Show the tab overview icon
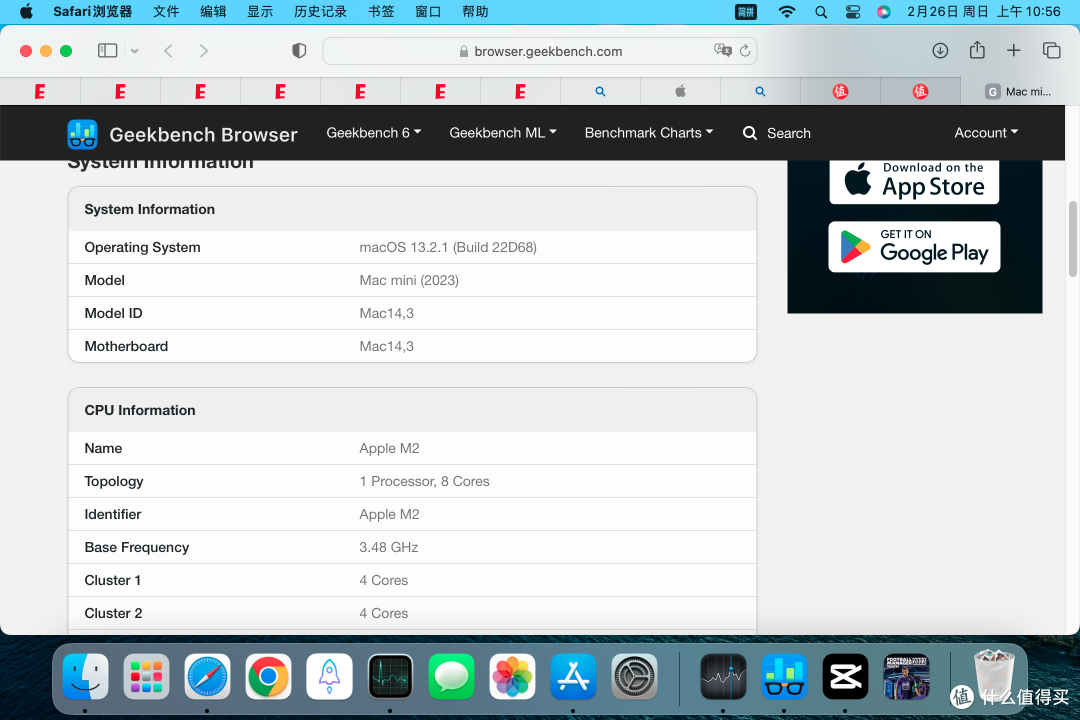Image resolution: width=1080 pixels, height=720 pixels. (x=1051, y=50)
